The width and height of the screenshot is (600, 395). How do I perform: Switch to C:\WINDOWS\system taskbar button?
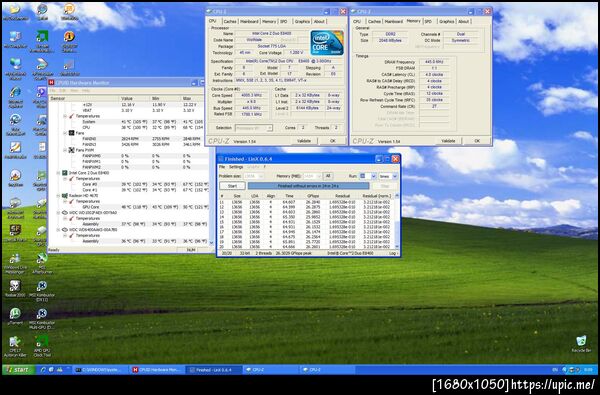coord(100,370)
